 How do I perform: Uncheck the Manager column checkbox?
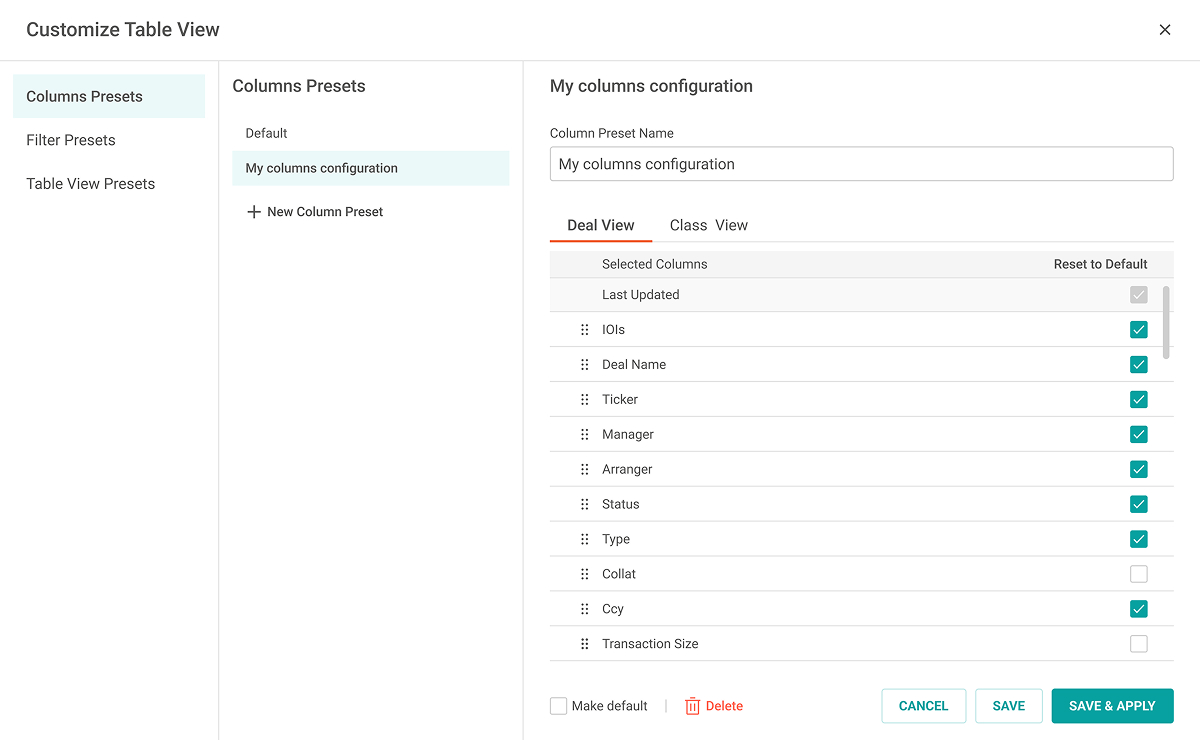tap(1138, 435)
